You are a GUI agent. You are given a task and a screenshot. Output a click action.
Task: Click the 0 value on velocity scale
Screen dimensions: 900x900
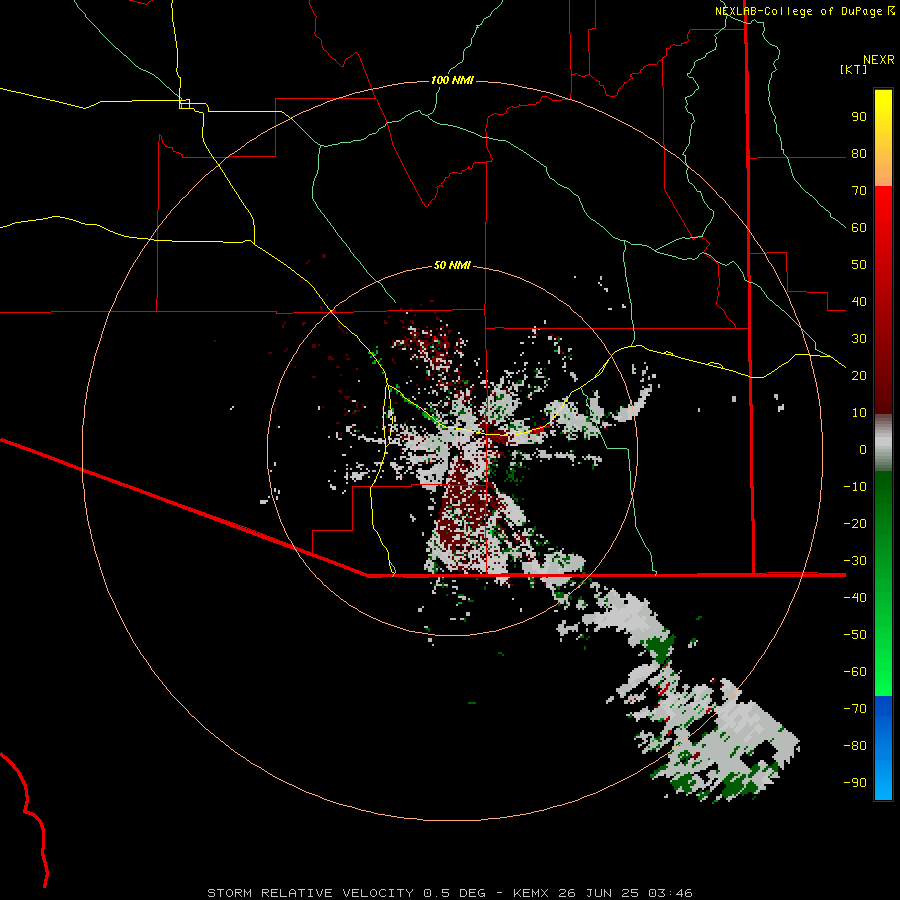(863, 450)
